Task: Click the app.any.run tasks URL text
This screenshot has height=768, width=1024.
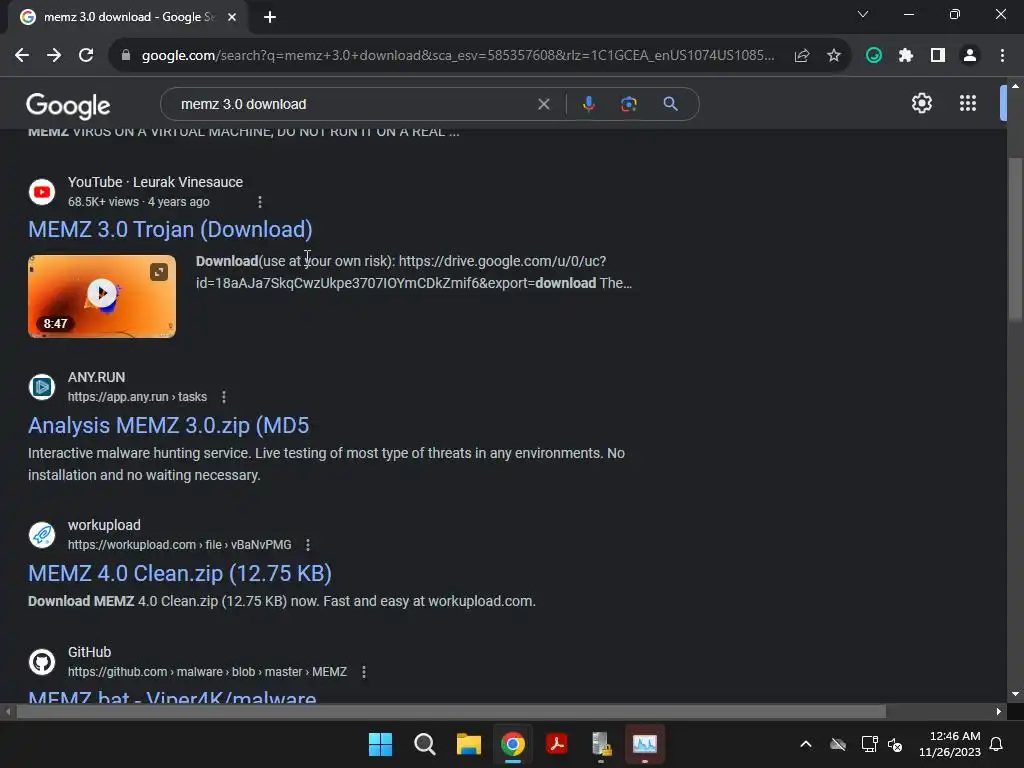Action: point(137,397)
